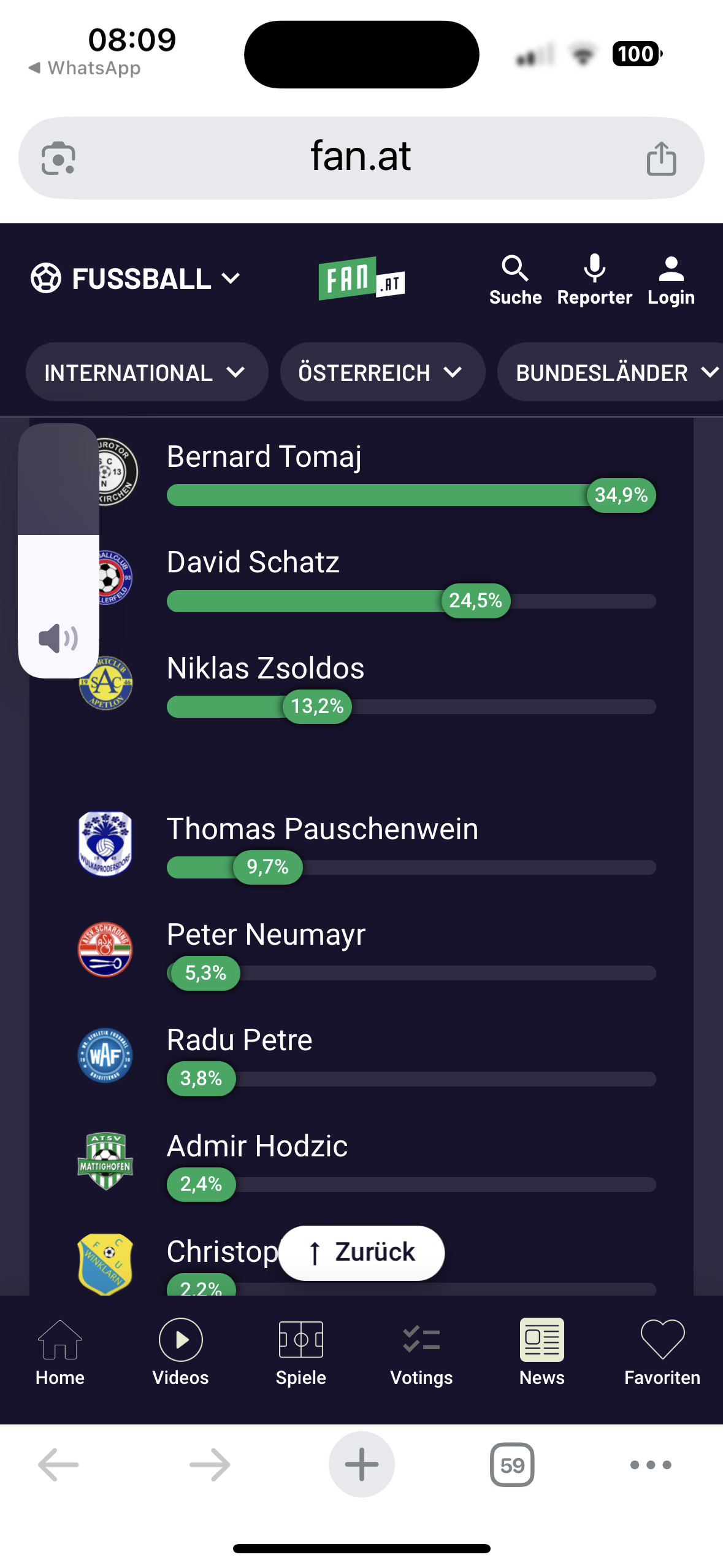Viewport: 723px width, 1568px height.
Task: Expand the INTERNATIONAL dropdown
Action: (x=146, y=372)
